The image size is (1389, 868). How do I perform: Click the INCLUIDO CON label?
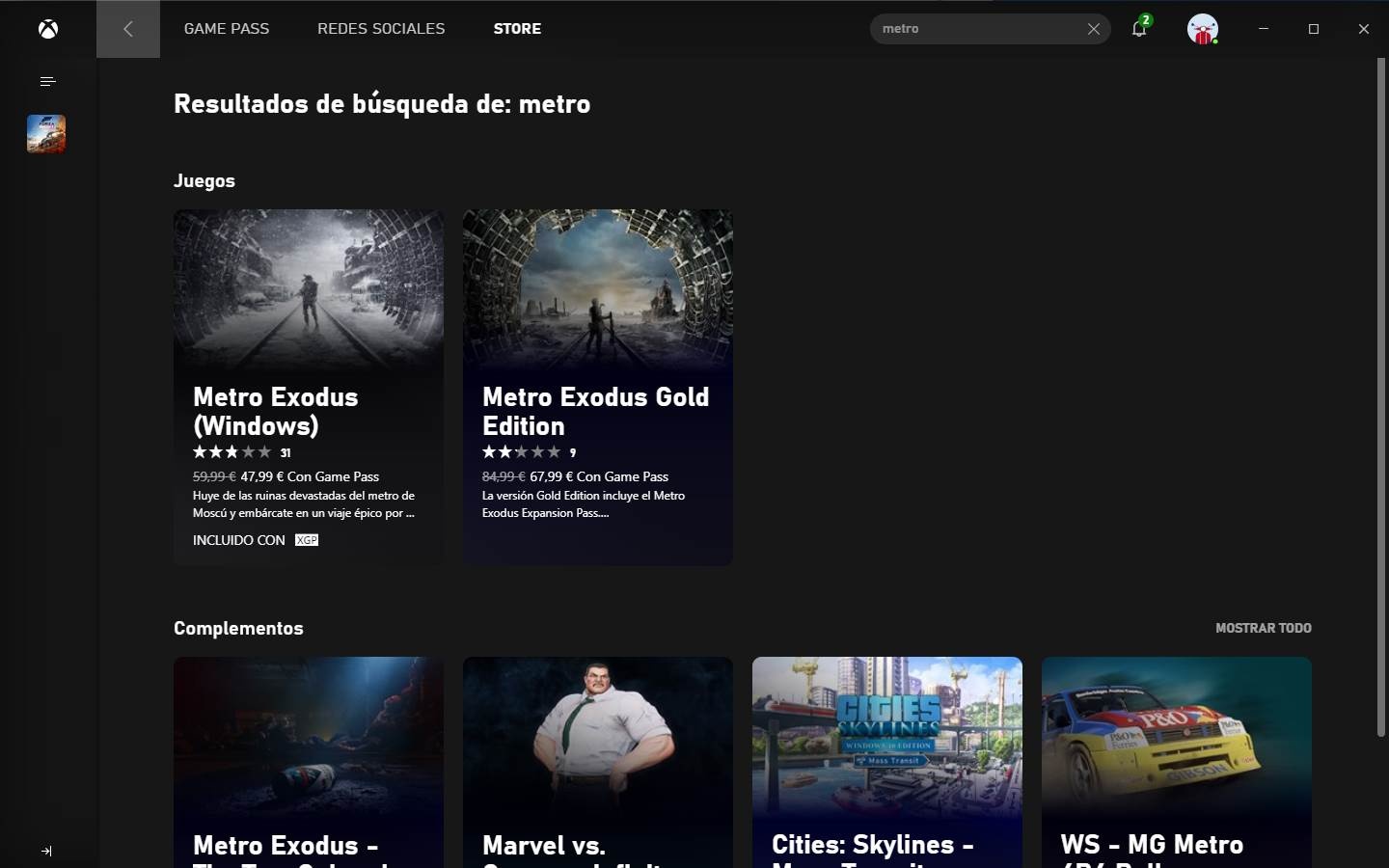[x=239, y=540]
